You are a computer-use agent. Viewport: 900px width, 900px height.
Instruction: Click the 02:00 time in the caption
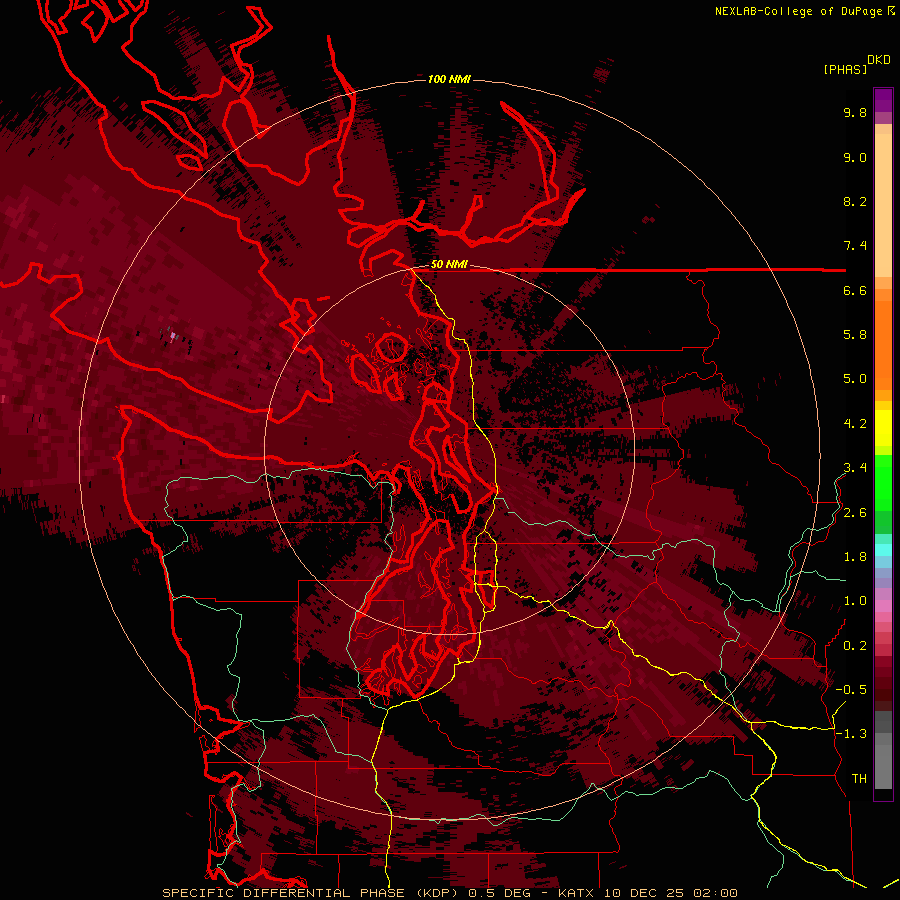tap(715, 893)
